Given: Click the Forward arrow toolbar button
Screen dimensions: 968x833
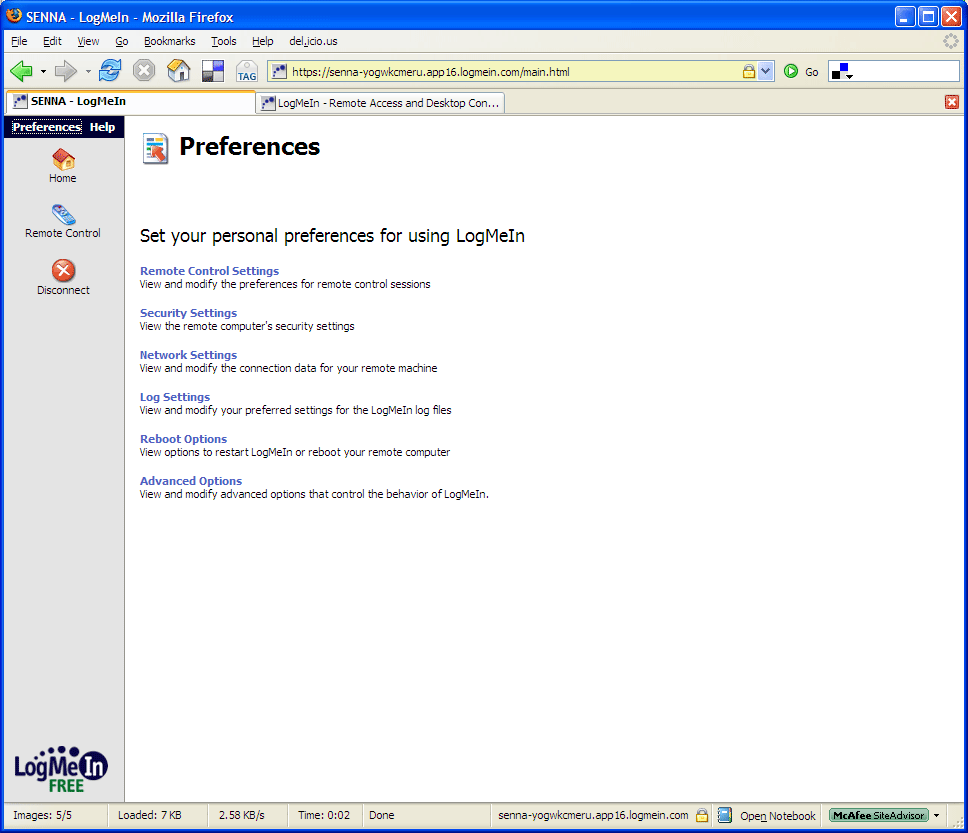Looking at the screenshot, I should coord(65,71).
